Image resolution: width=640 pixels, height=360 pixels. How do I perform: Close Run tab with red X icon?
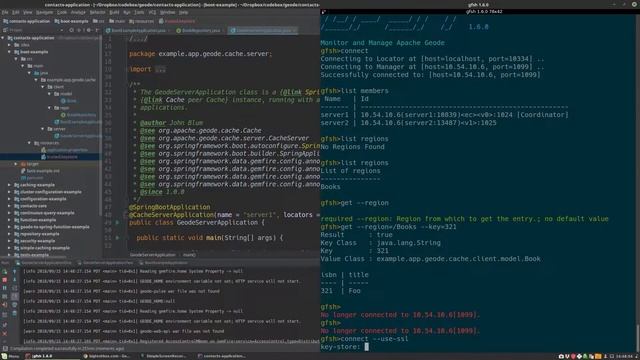4,333
